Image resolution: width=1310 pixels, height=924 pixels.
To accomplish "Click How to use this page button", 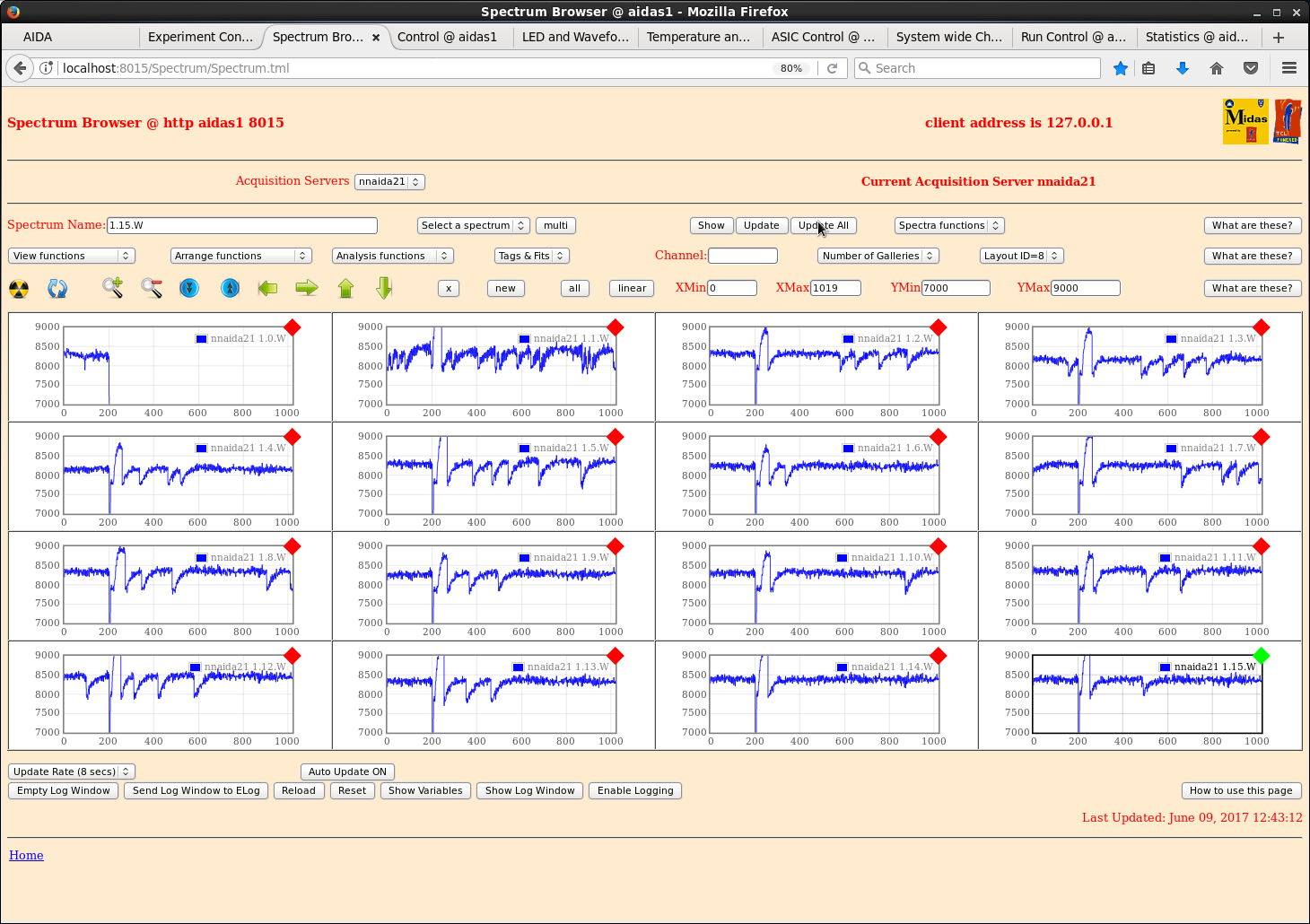I will pyautogui.click(x=1241, y=791).
